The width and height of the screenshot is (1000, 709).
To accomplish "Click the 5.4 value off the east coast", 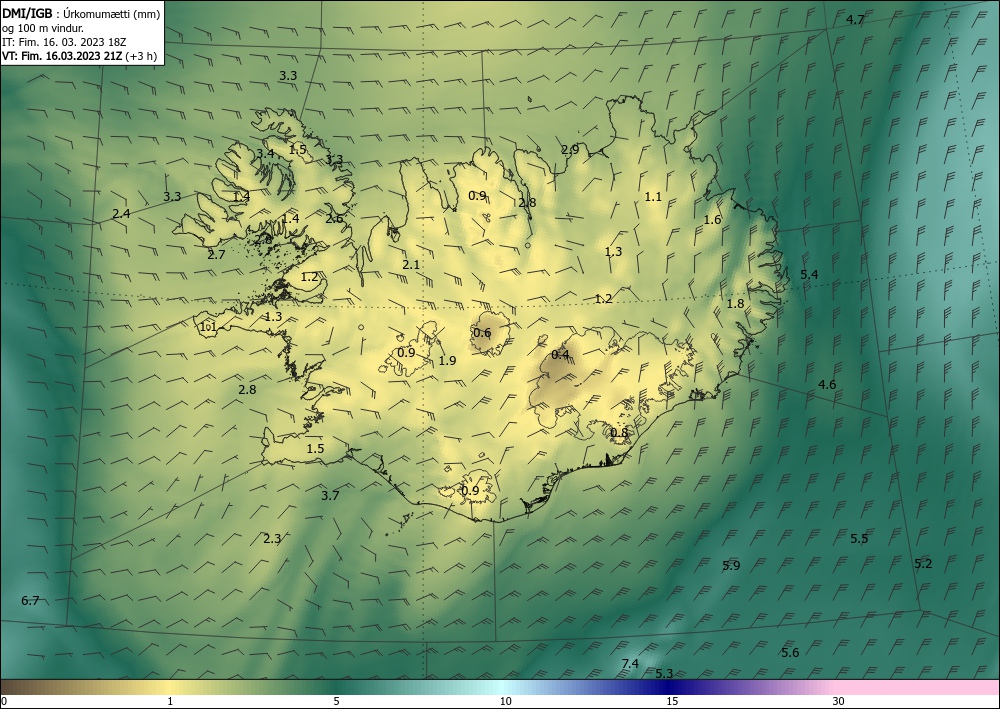I will point(809,275).
